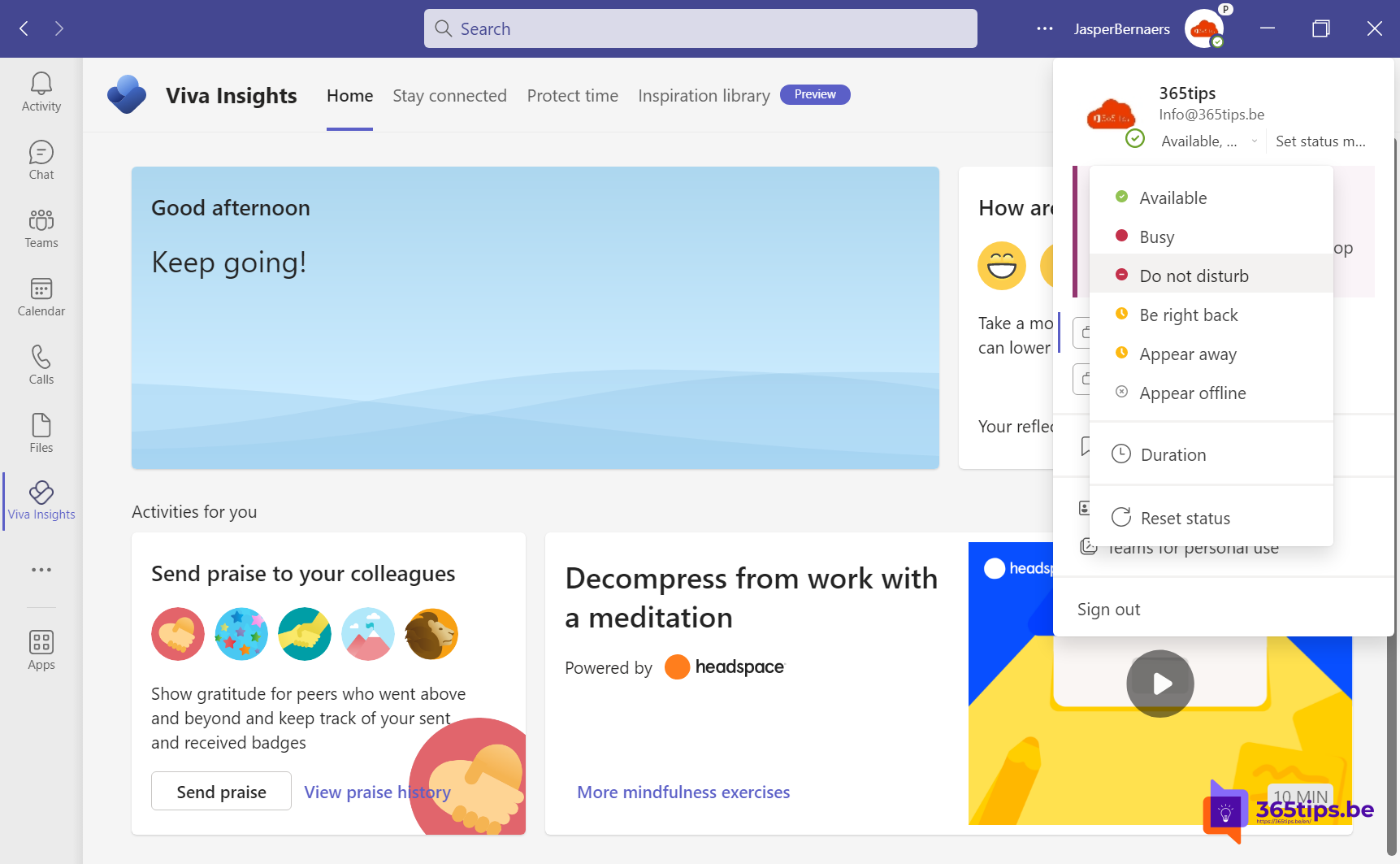Choose the mountain flag praise badge
The width and height of the screenshot is (1400, 864).
pyautogui.click(x=368, y=634)
